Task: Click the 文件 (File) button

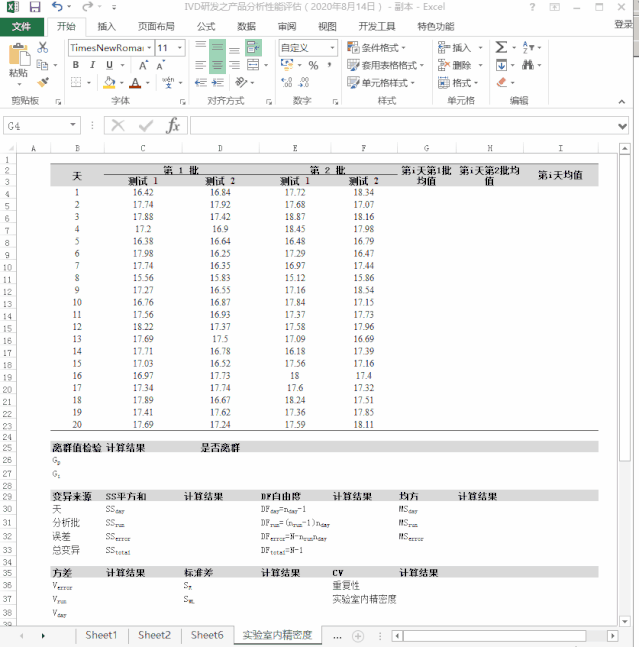Action: click(x=21, y=27)
